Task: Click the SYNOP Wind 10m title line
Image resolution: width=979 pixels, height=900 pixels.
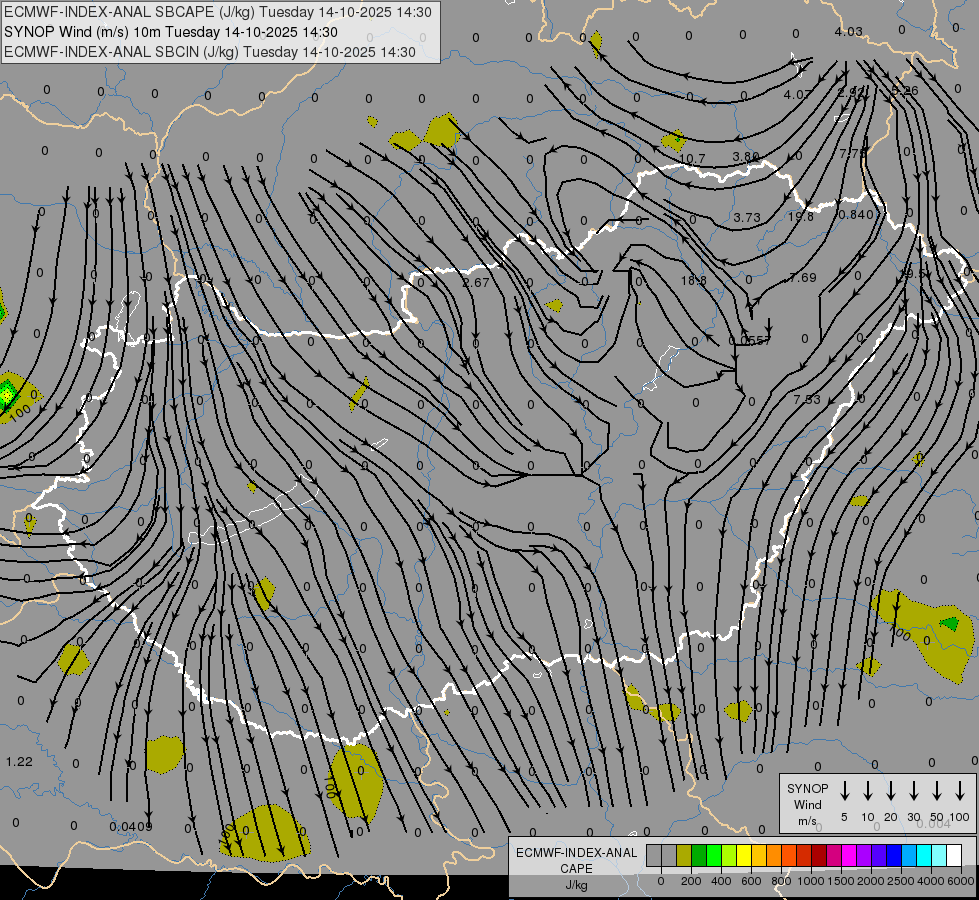Action: [x=170, y=32]
